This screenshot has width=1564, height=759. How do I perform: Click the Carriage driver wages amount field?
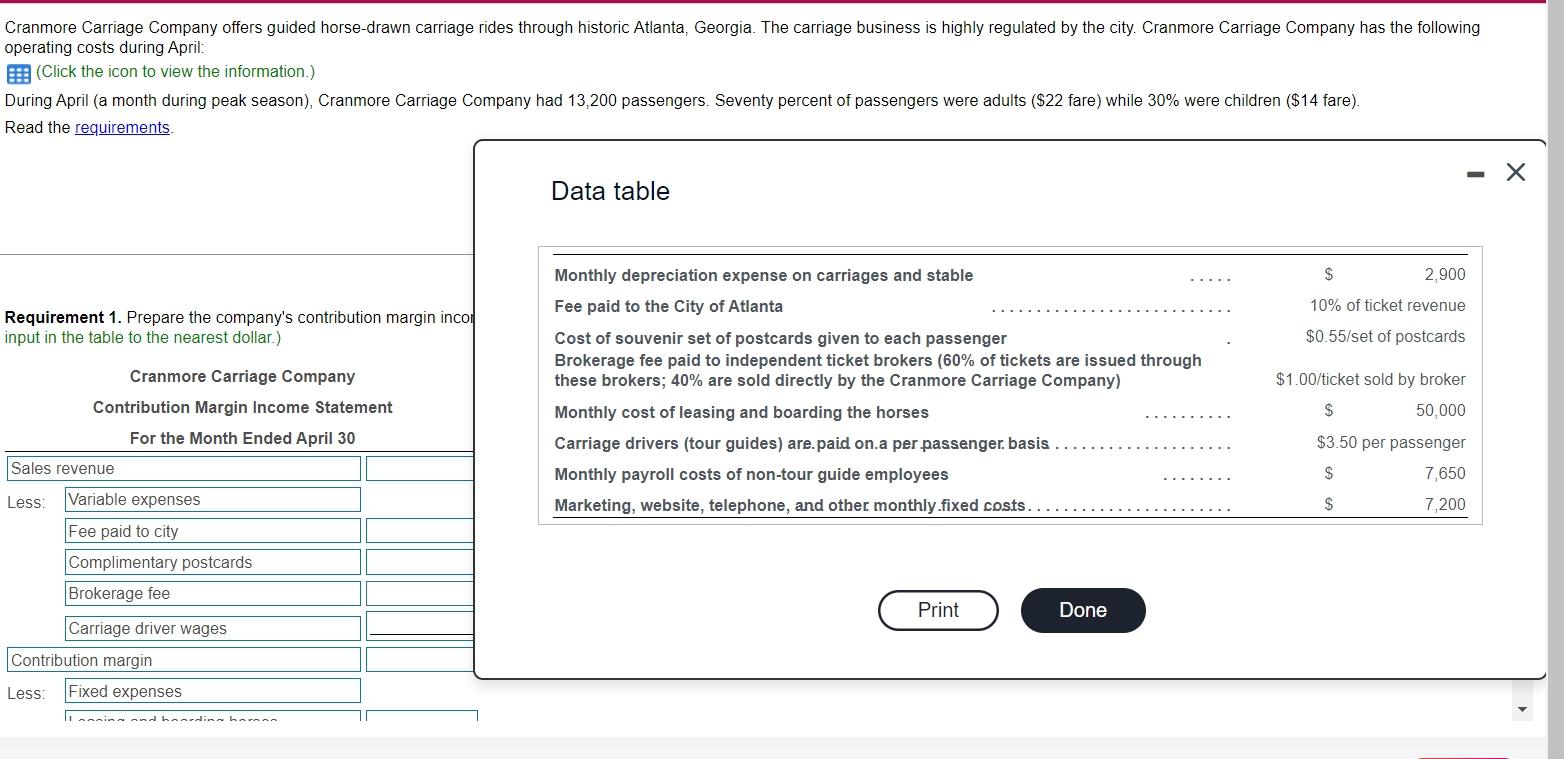pos(420,624)
